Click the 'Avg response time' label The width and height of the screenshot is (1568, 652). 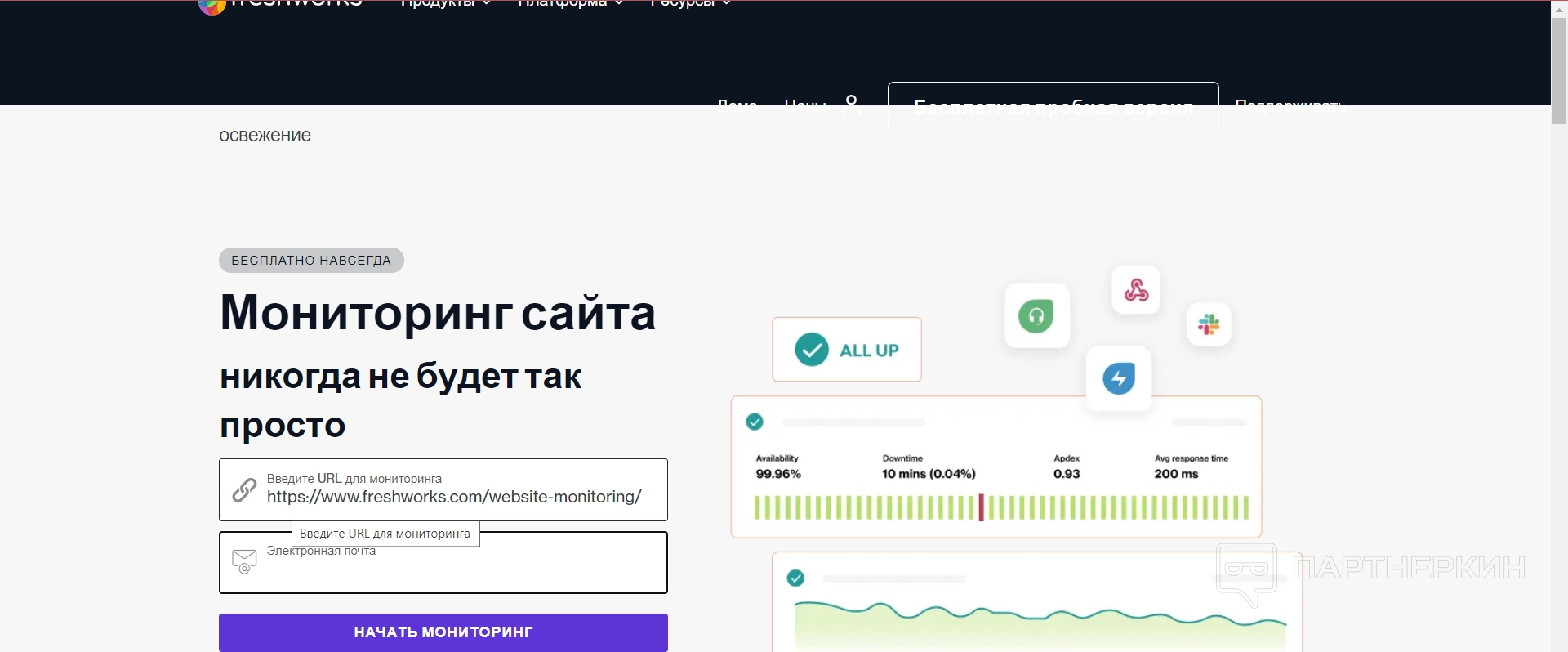coord(1191,458)
